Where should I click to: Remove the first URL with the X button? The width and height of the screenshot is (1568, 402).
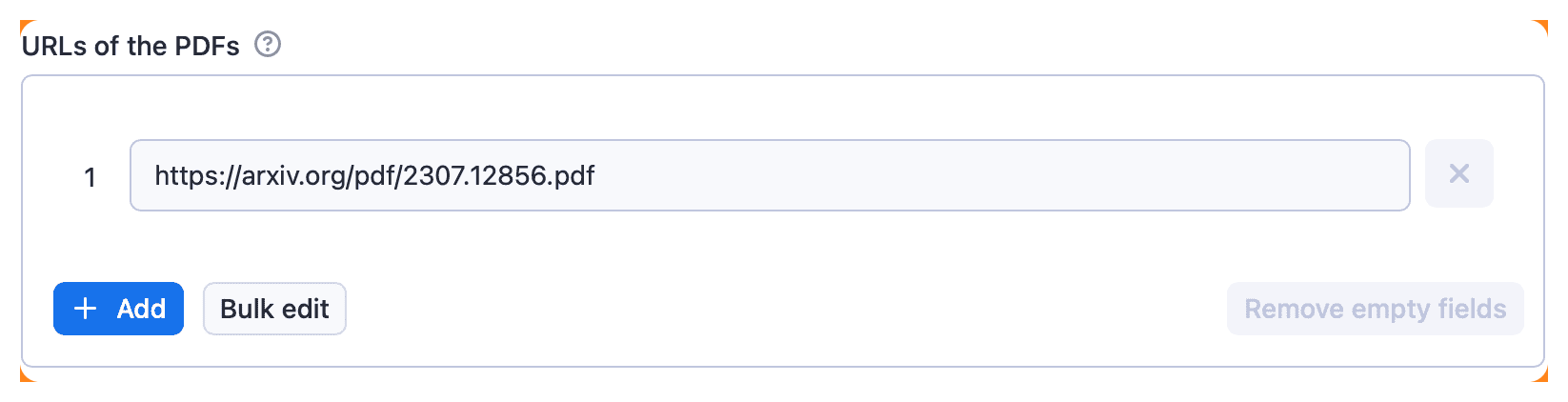(x=1458, y=174)
